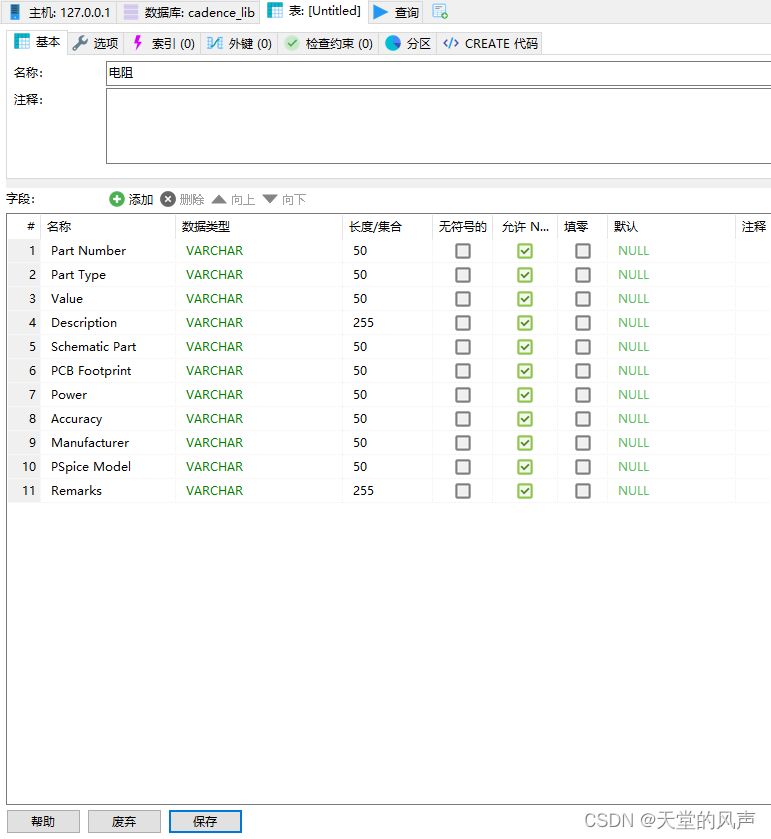Screen dimensions: 771x839
Task: Click the green Add field icon
Action: [117, 199]
